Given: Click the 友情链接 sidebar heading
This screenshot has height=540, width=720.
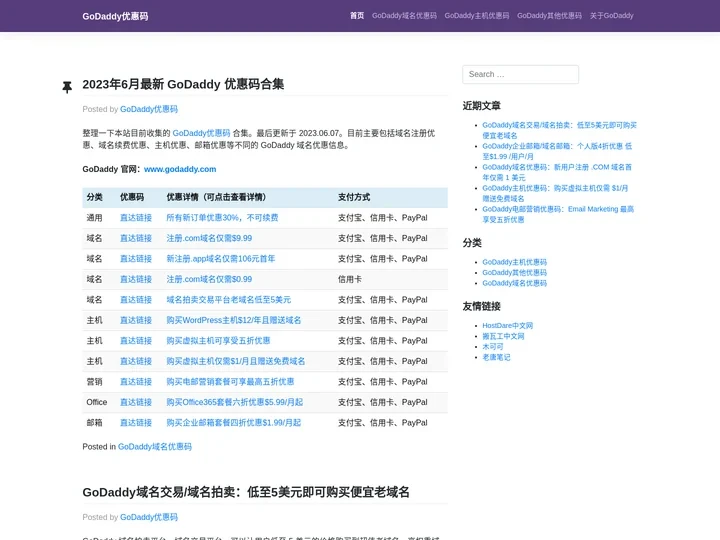Looking at the screenshot, I should [x=481, y=307].
